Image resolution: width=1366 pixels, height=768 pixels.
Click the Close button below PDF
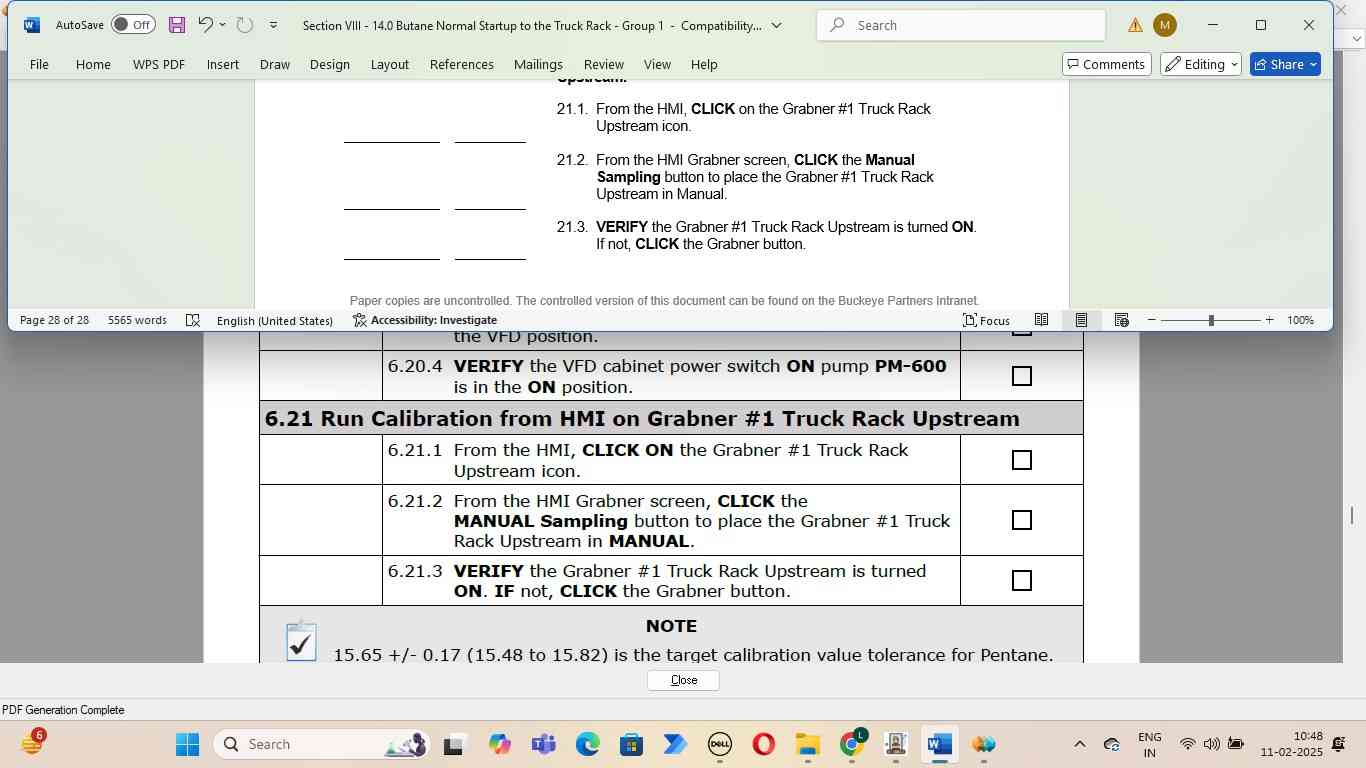[x=683, y=680]
